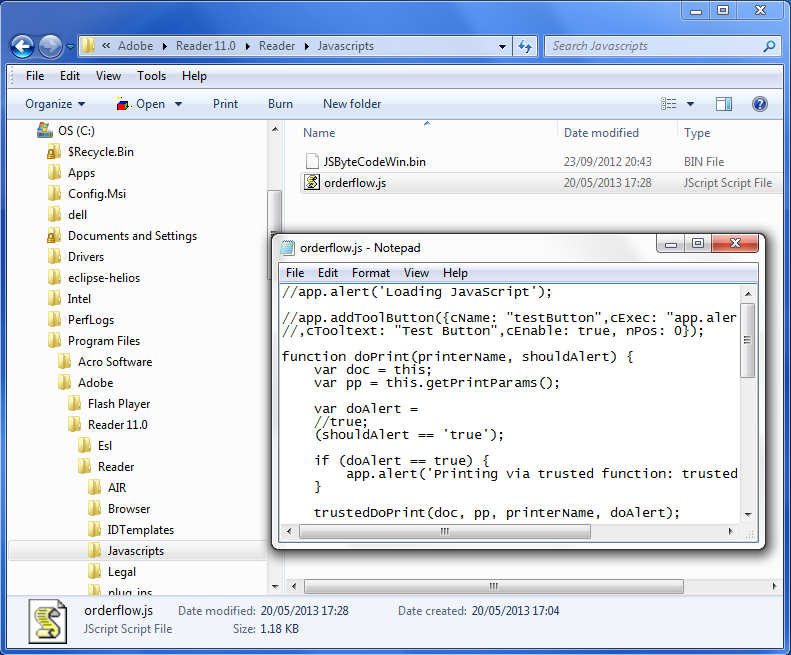Open the Explorer Edit menu
The image size is (791, 655).
coord(70,76)
